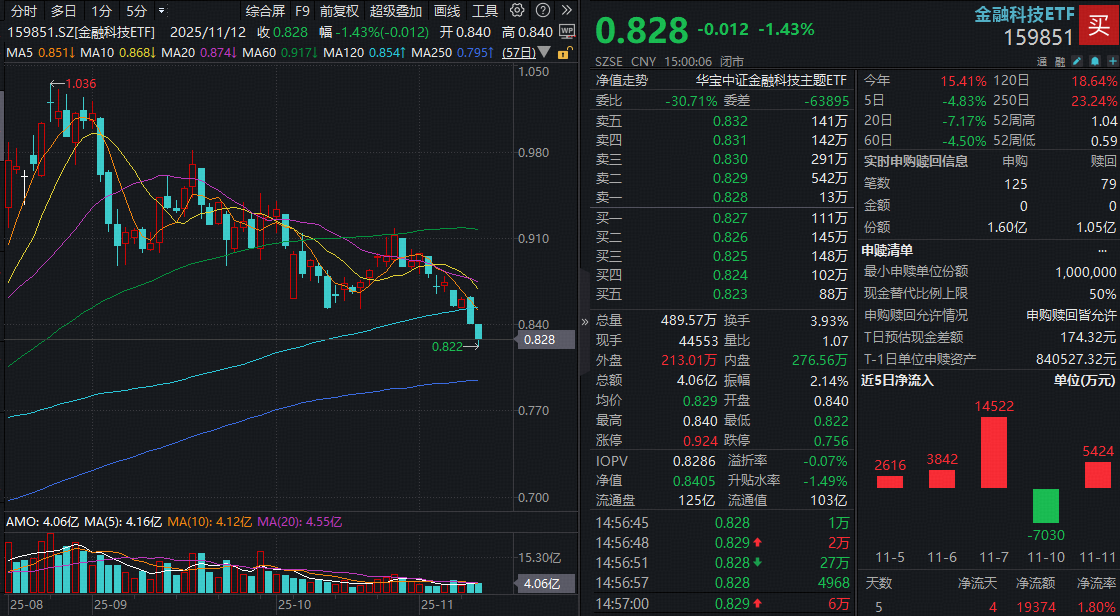Open chart settings gear icon
The height and width of the screenshot is (616, 1120).
coord(515,11)
